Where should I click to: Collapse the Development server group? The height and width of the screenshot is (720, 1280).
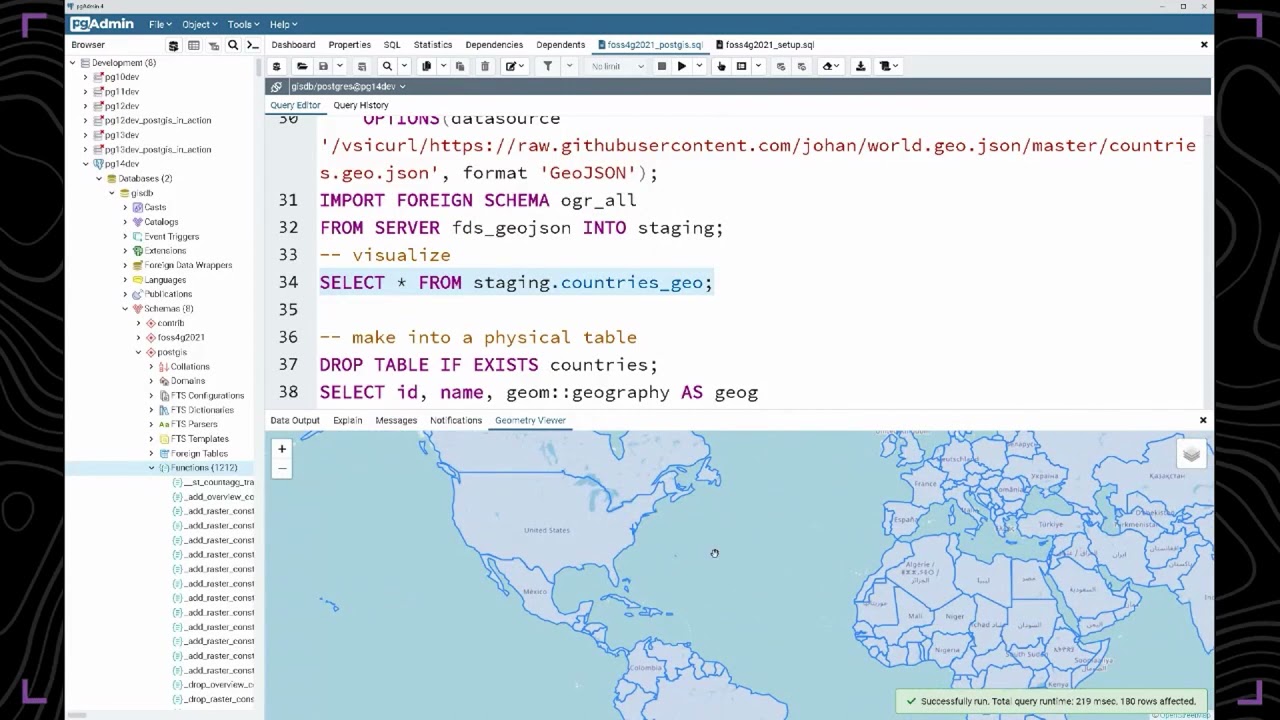(x=72, y=63)
